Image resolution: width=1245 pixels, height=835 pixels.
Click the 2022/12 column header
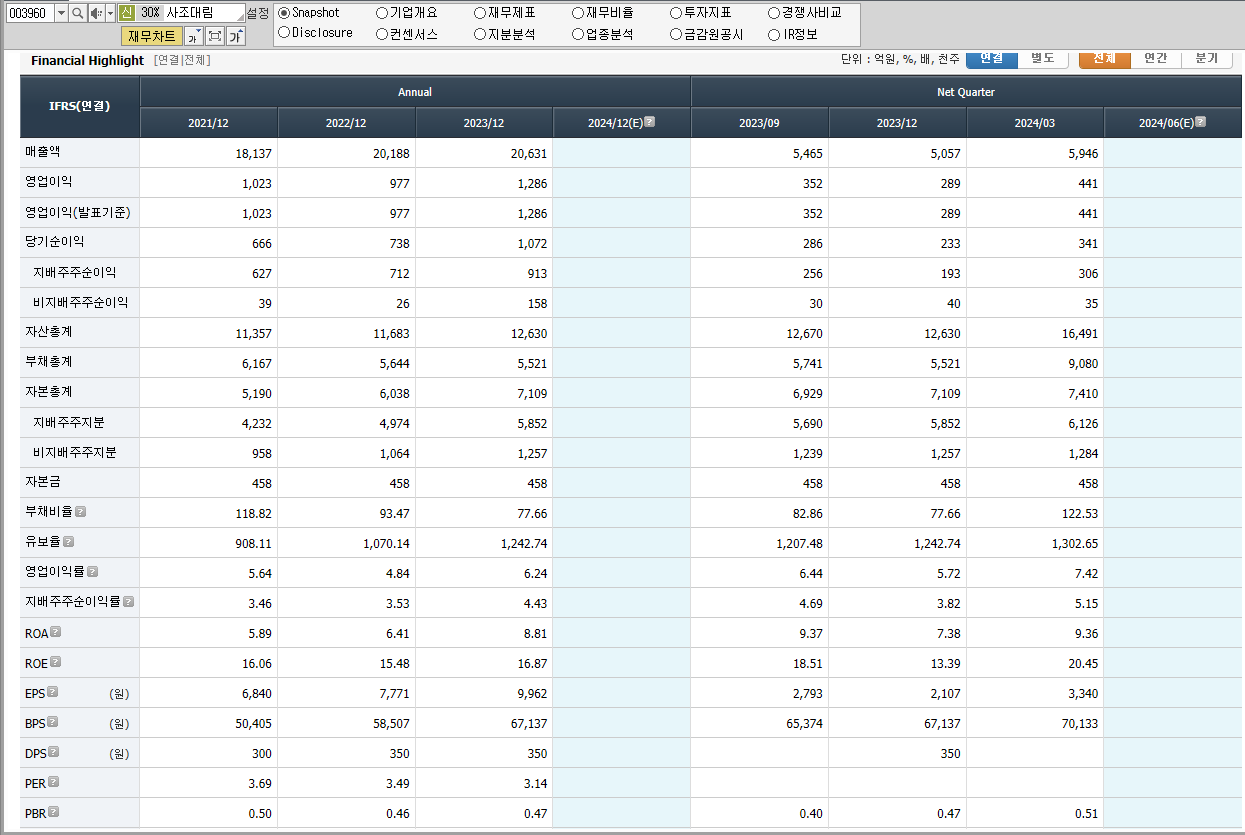pyautogui.click(x=346, y=123)
